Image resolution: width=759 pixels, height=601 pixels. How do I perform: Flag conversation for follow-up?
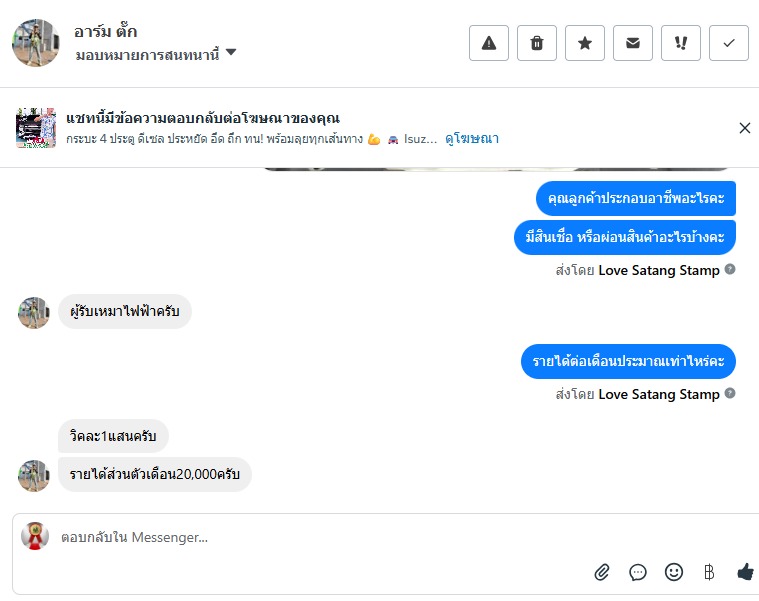click(681, 43)
